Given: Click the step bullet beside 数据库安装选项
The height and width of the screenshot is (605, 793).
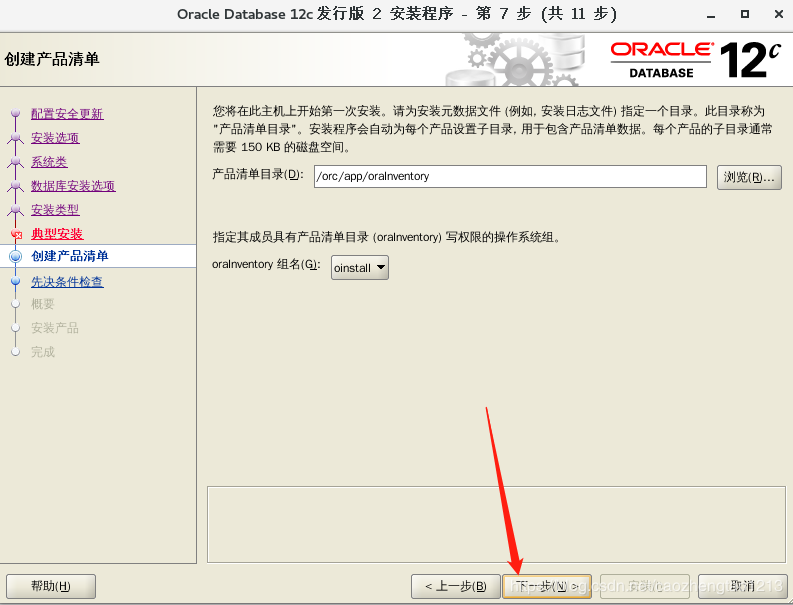Looking at the screenshot, I should pyautogui.click(x=16, y=185).
